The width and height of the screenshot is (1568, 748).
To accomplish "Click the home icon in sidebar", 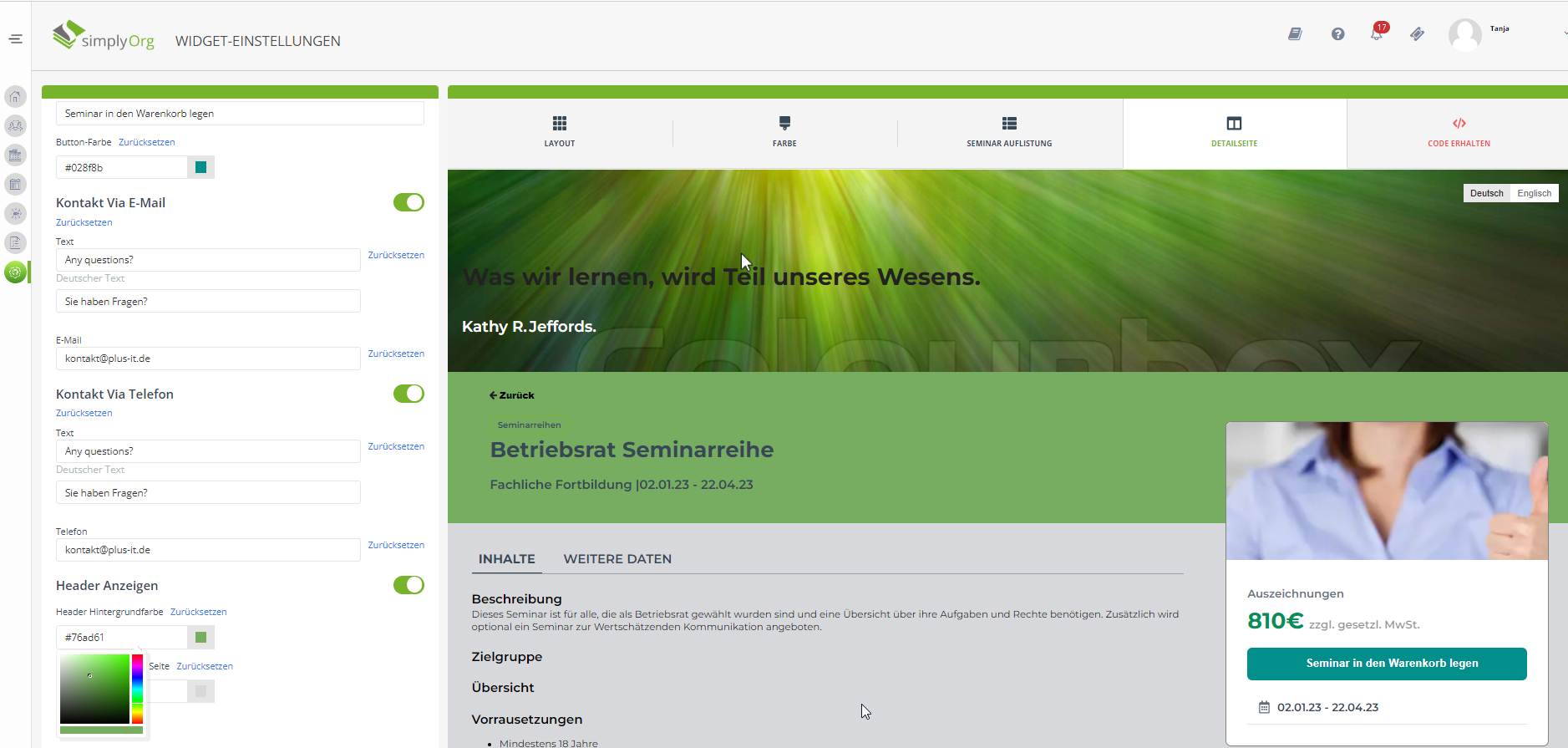I will (15, 97).
